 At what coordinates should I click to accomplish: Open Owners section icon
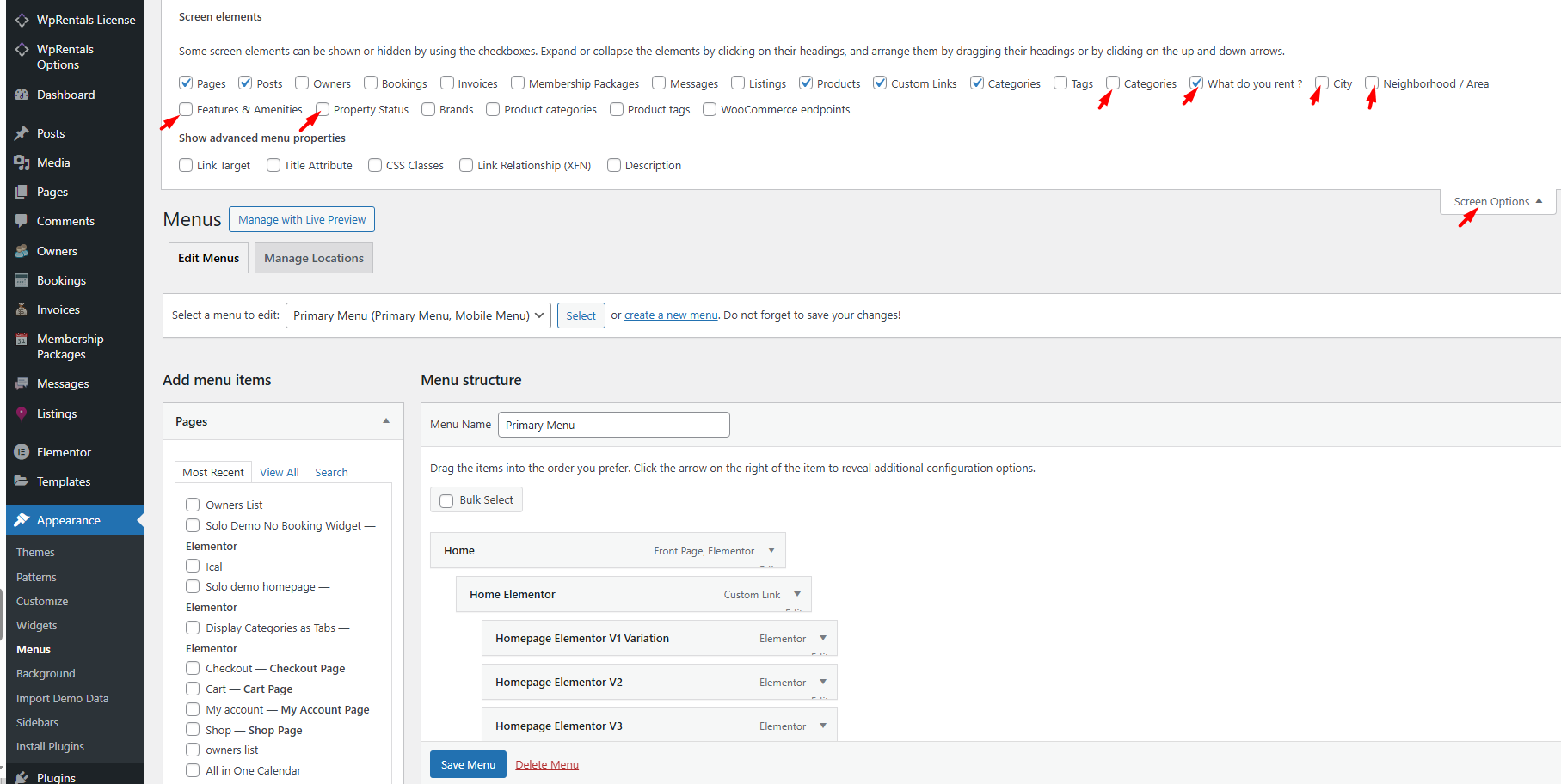tap(22, 251)
